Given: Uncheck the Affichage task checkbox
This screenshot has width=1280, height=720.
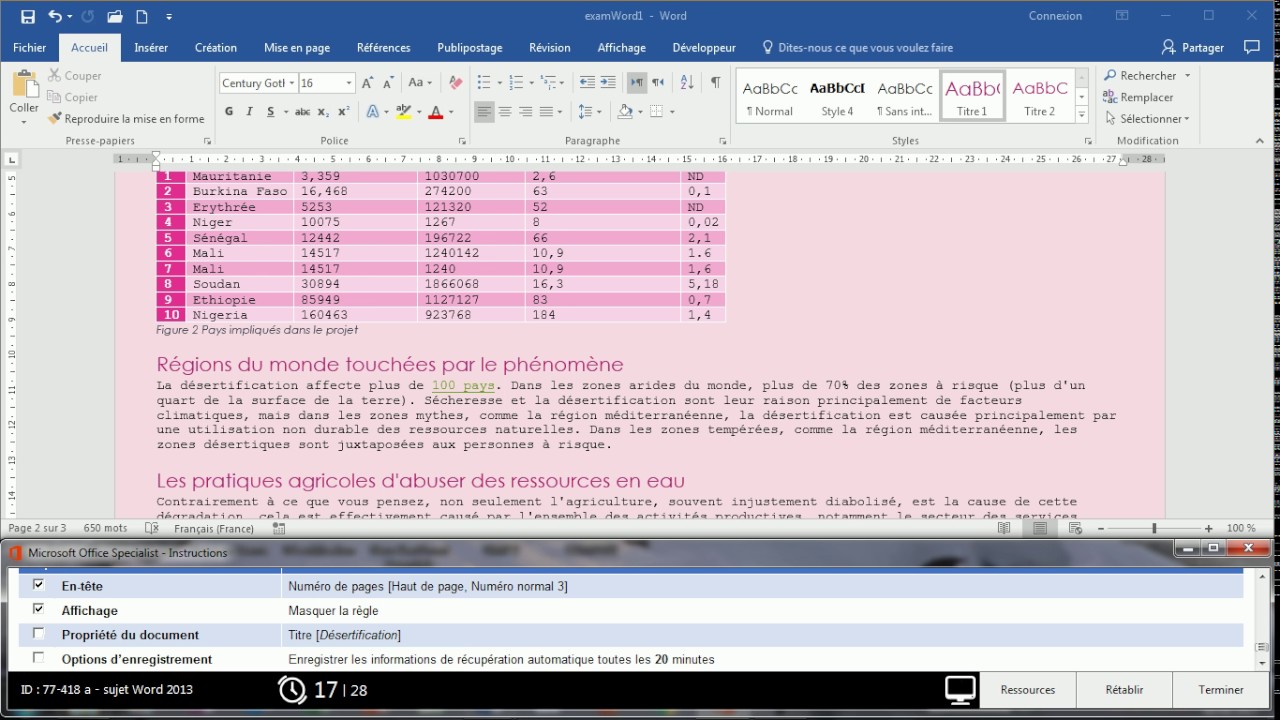Looking at the screenshot, I should point(39,609).
